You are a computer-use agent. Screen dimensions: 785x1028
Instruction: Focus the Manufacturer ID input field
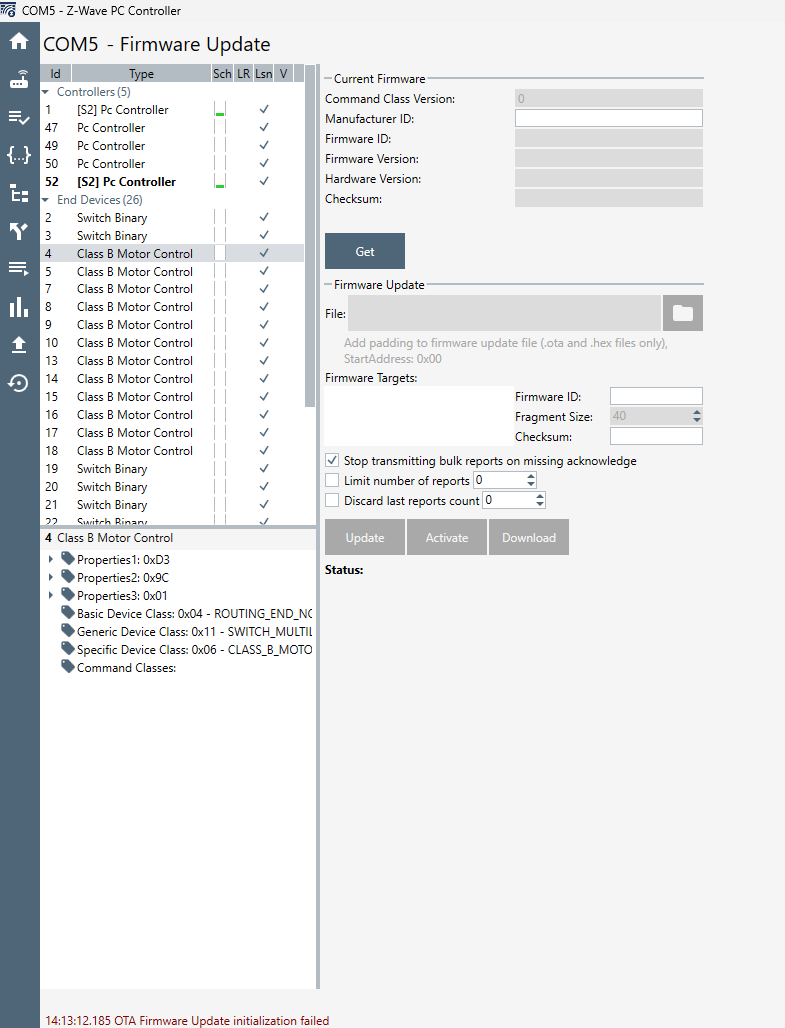tap(609, 118)
